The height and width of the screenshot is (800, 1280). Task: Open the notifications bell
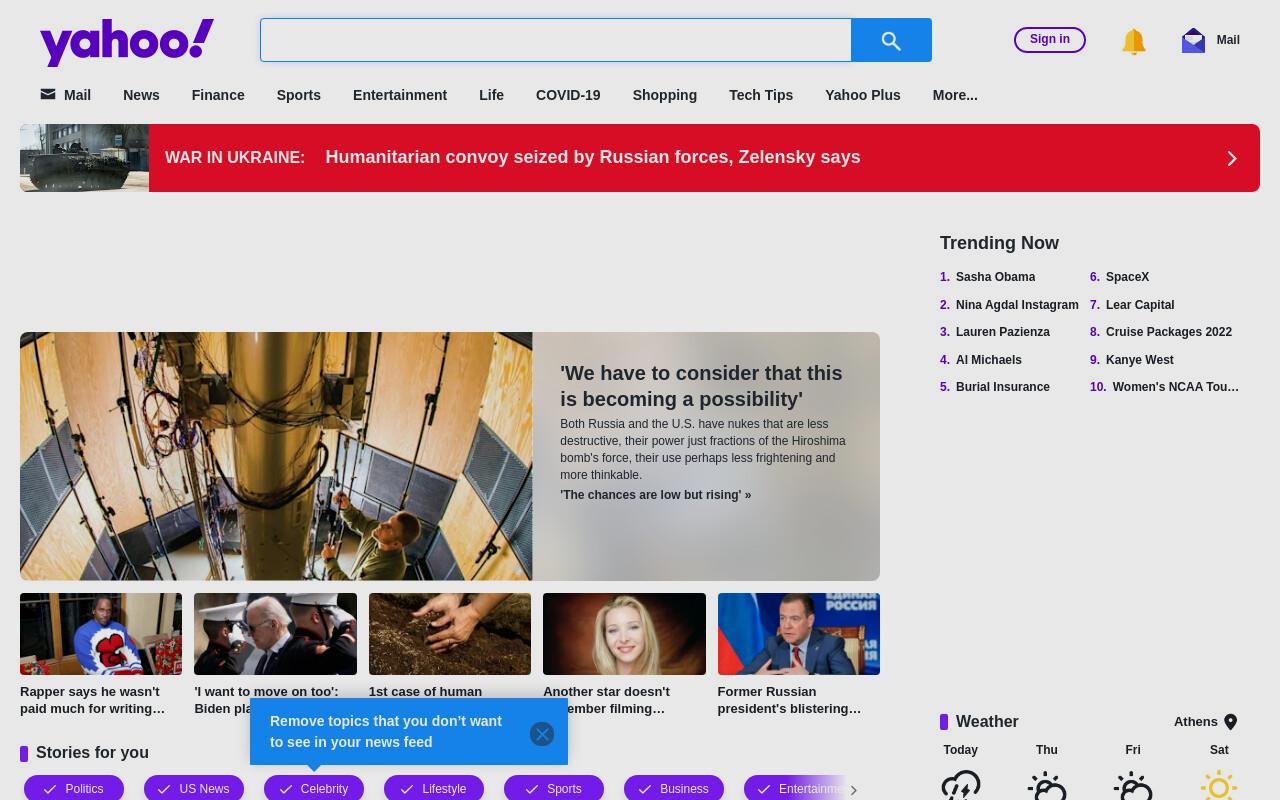tap(1133, 41)
